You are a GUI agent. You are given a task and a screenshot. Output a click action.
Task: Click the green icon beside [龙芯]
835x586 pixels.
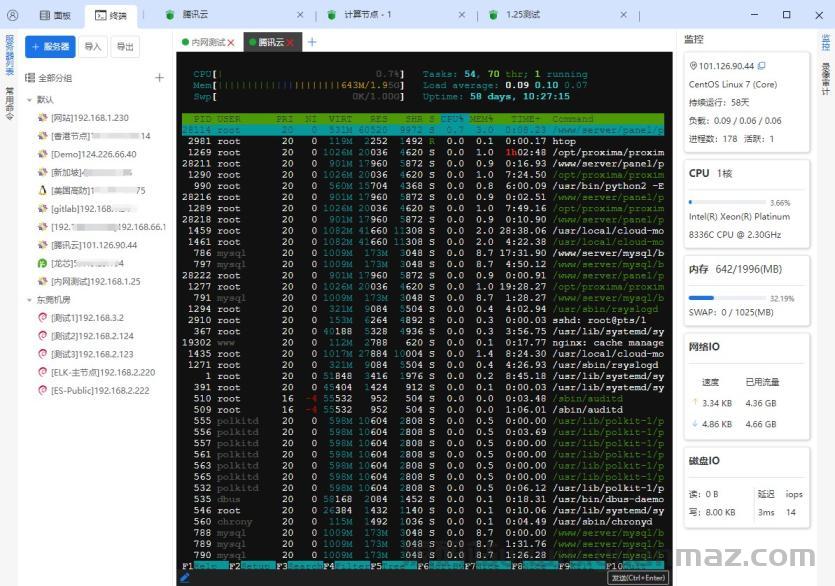click(x=43, y=263)
